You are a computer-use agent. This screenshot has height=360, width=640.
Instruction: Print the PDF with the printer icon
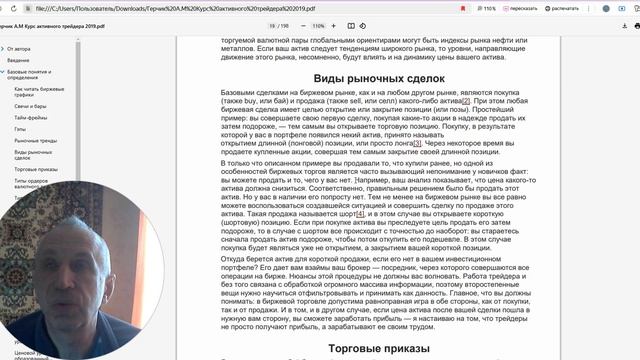[637, 26]
